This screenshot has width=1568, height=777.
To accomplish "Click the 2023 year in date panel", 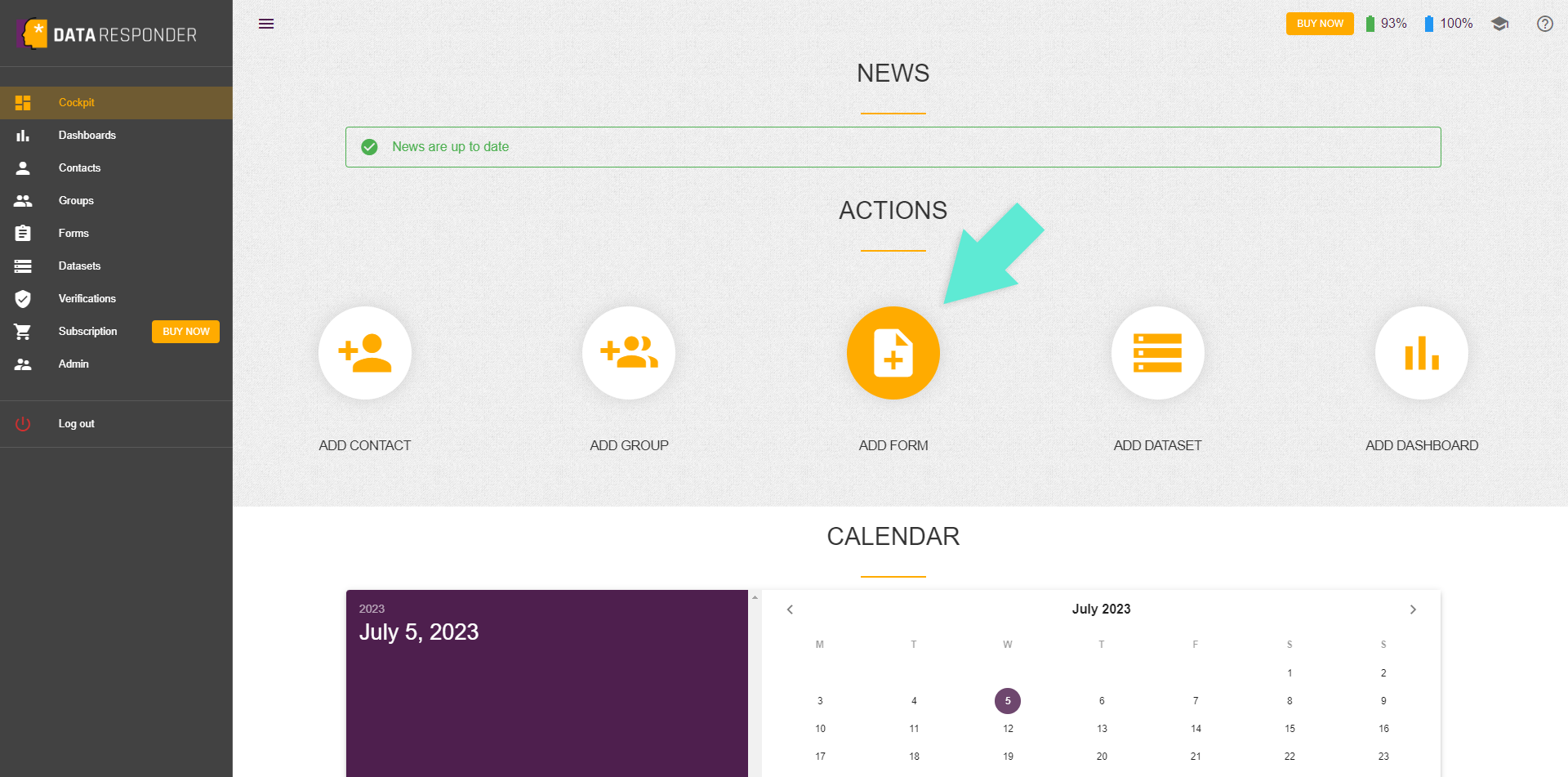I will [x=372, y=609].
